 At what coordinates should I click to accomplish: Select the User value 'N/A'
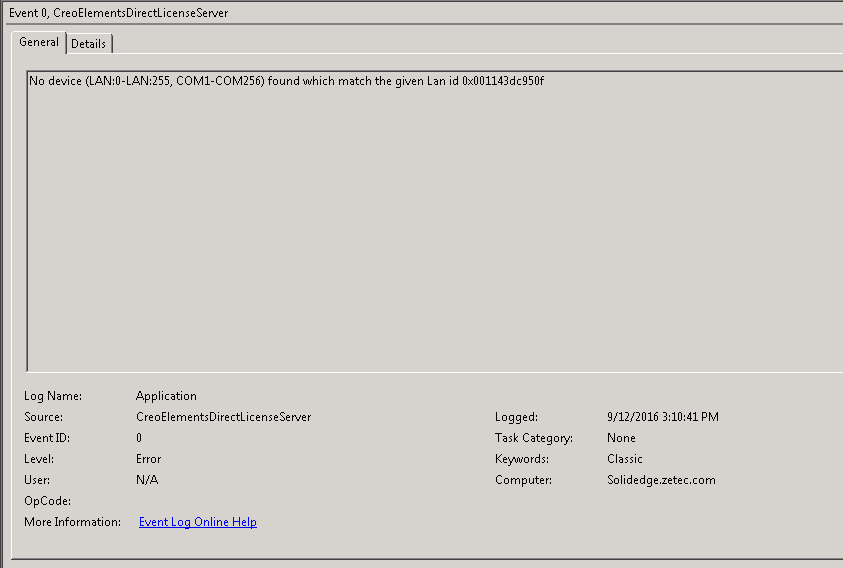(x=147, y=480)
